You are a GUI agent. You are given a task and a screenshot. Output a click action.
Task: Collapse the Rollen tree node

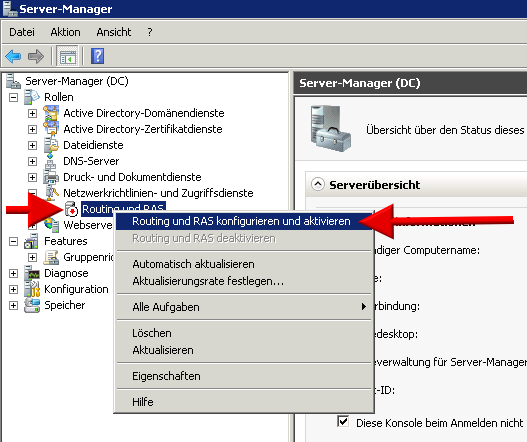[13, 97]
